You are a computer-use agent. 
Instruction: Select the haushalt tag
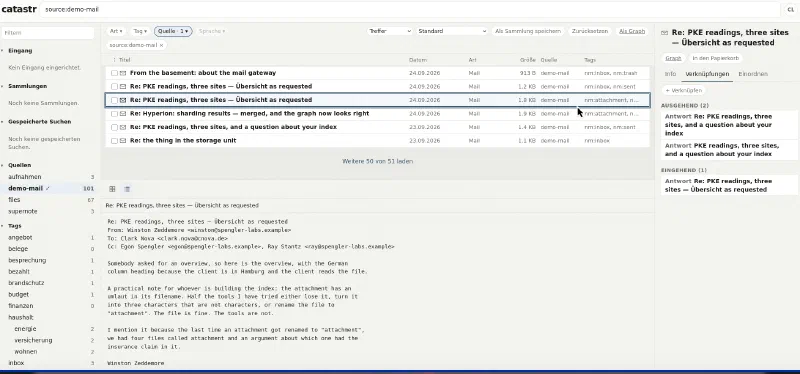[49, 317]
